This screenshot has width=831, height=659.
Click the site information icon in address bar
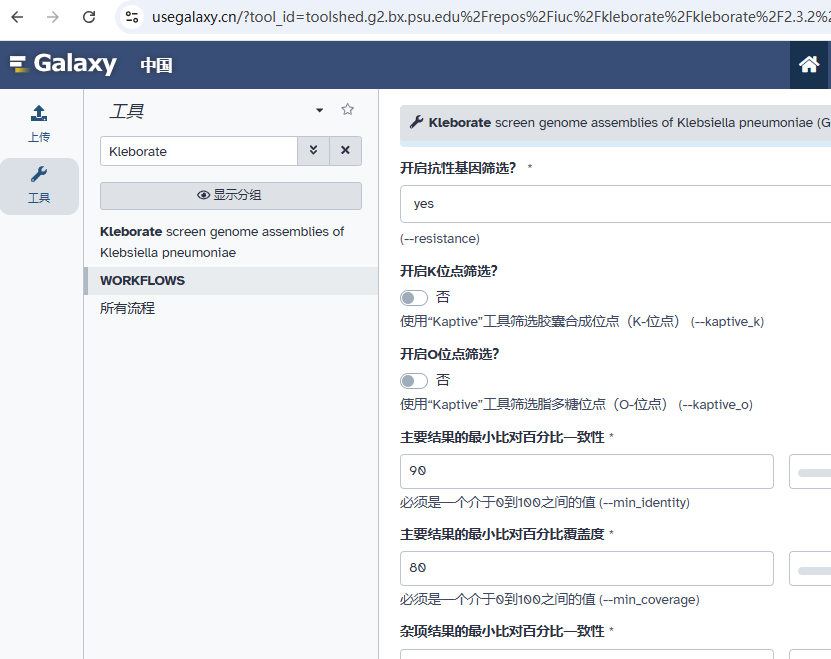tap(131, 16)
